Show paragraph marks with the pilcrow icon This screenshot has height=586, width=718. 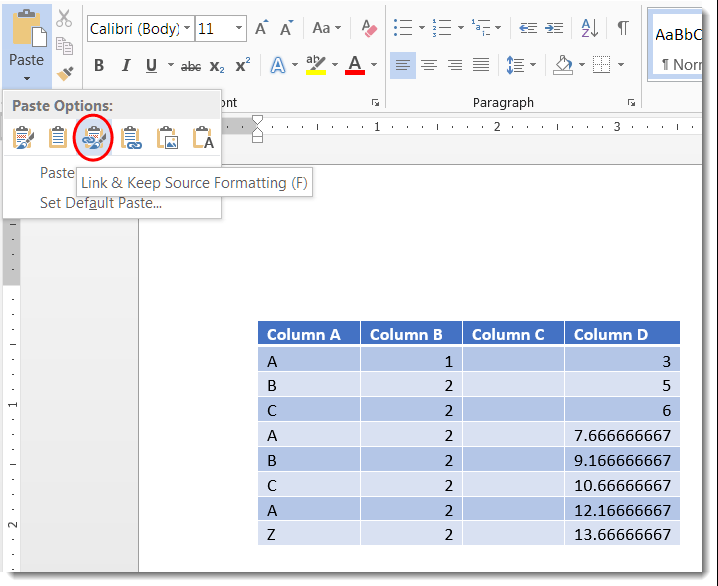point(623,28)
